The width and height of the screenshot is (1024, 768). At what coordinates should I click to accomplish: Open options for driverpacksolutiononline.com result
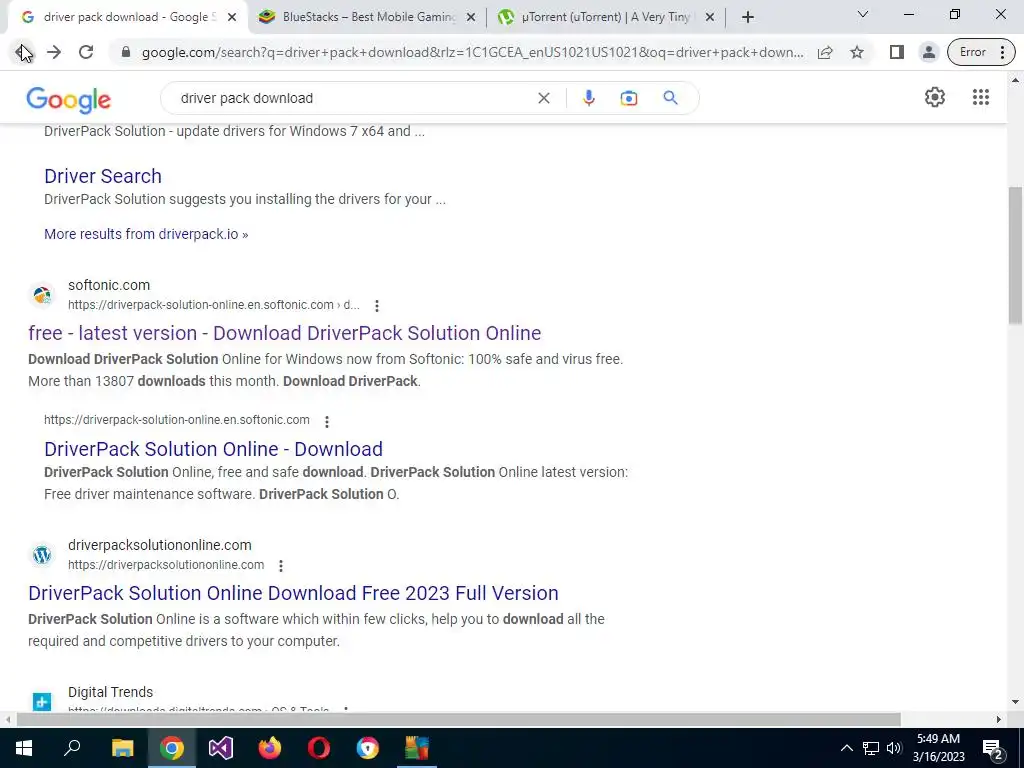click(281, 566)
